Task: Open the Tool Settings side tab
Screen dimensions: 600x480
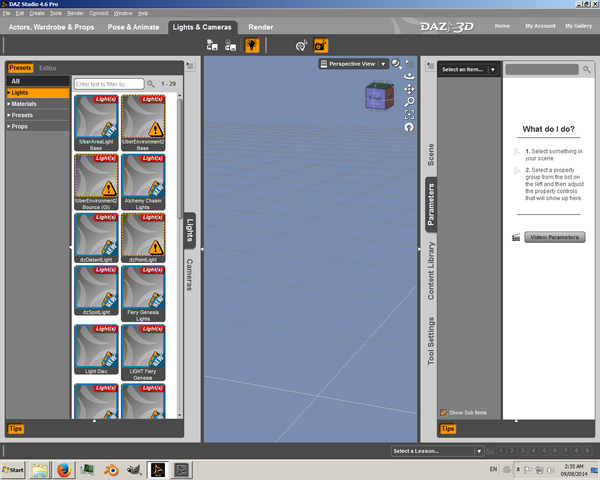Action: pyautogui.click(x=431, y=341)
